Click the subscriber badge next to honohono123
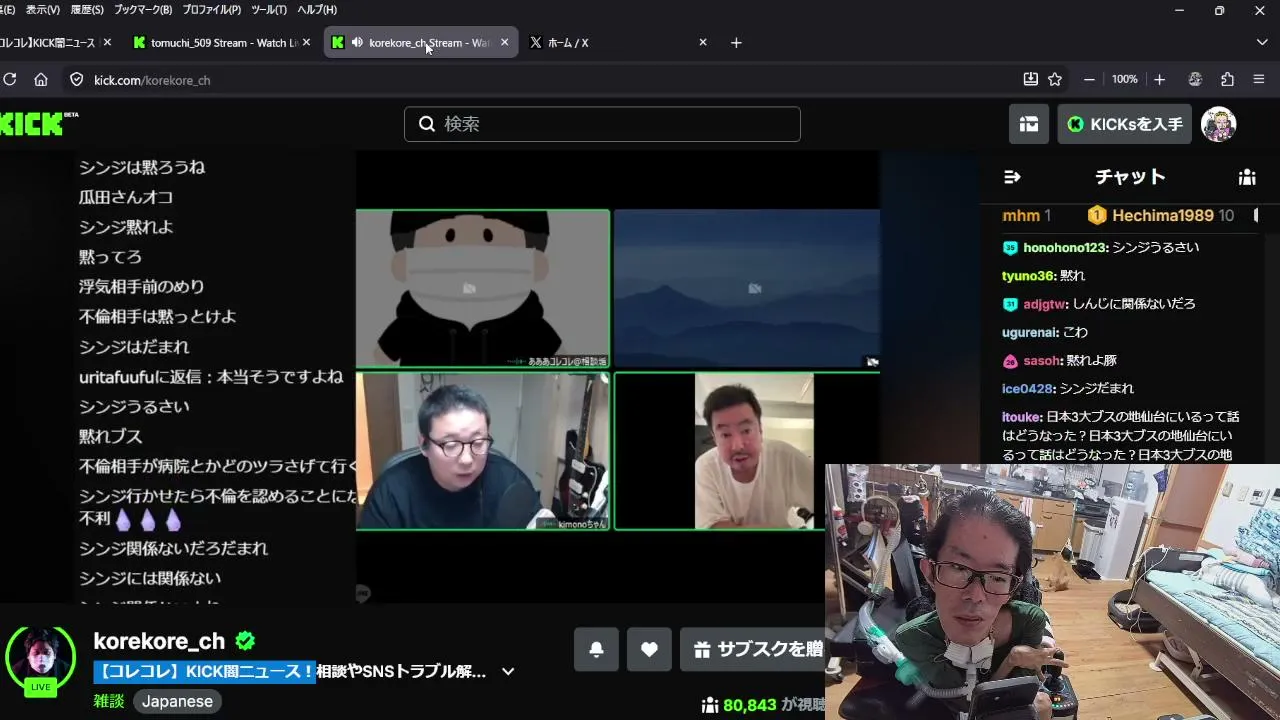 [1010, 248]
